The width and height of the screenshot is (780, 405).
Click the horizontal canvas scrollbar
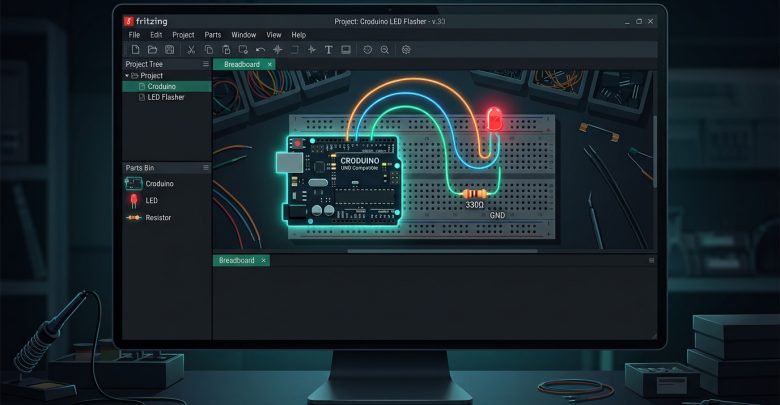click(x=442, y=251)
